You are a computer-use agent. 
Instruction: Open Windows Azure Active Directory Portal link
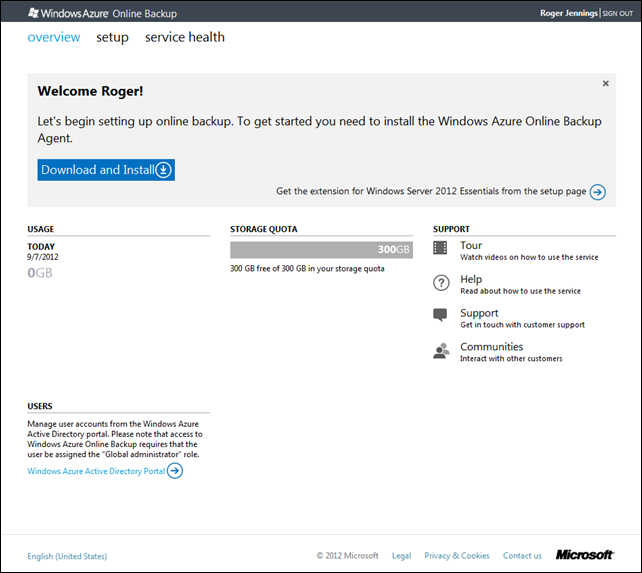click(96, 471)
